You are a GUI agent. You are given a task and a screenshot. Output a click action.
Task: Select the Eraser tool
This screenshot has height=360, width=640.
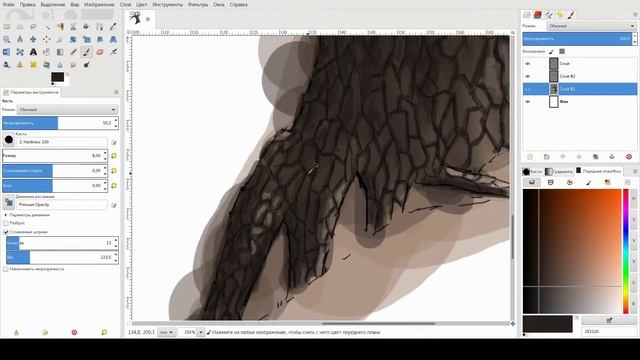100,52
